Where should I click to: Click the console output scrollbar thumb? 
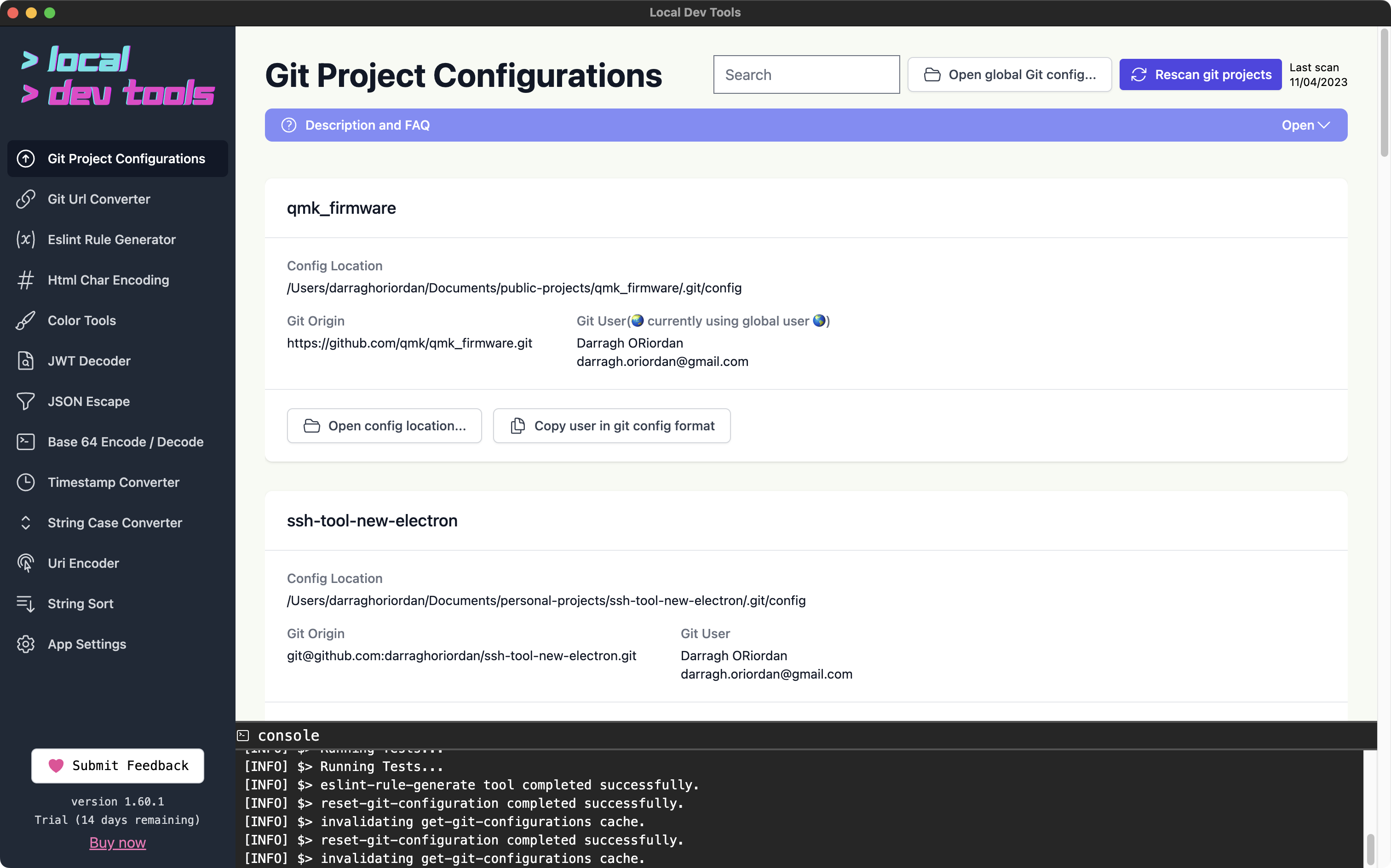pos(1370,849)
